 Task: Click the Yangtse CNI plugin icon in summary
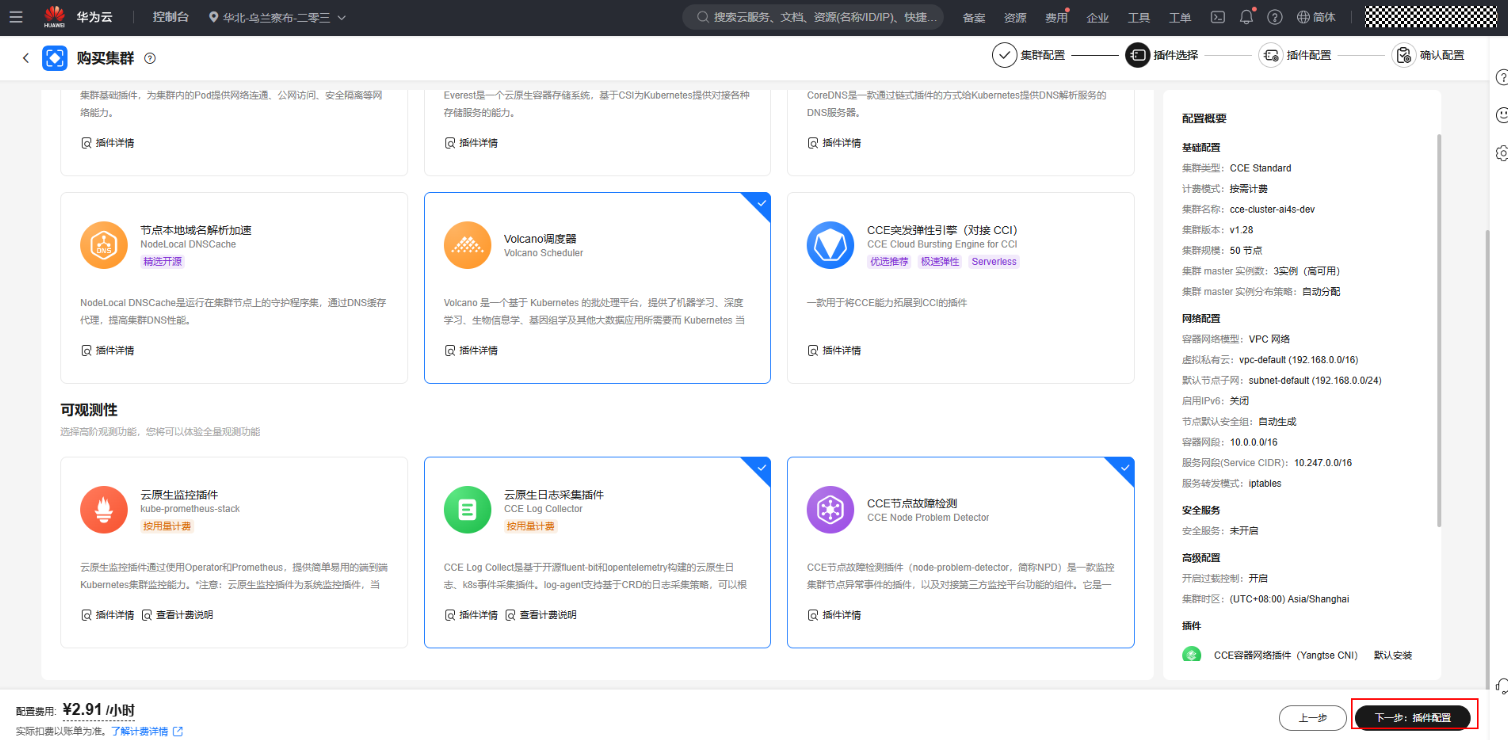[1191, 655]
